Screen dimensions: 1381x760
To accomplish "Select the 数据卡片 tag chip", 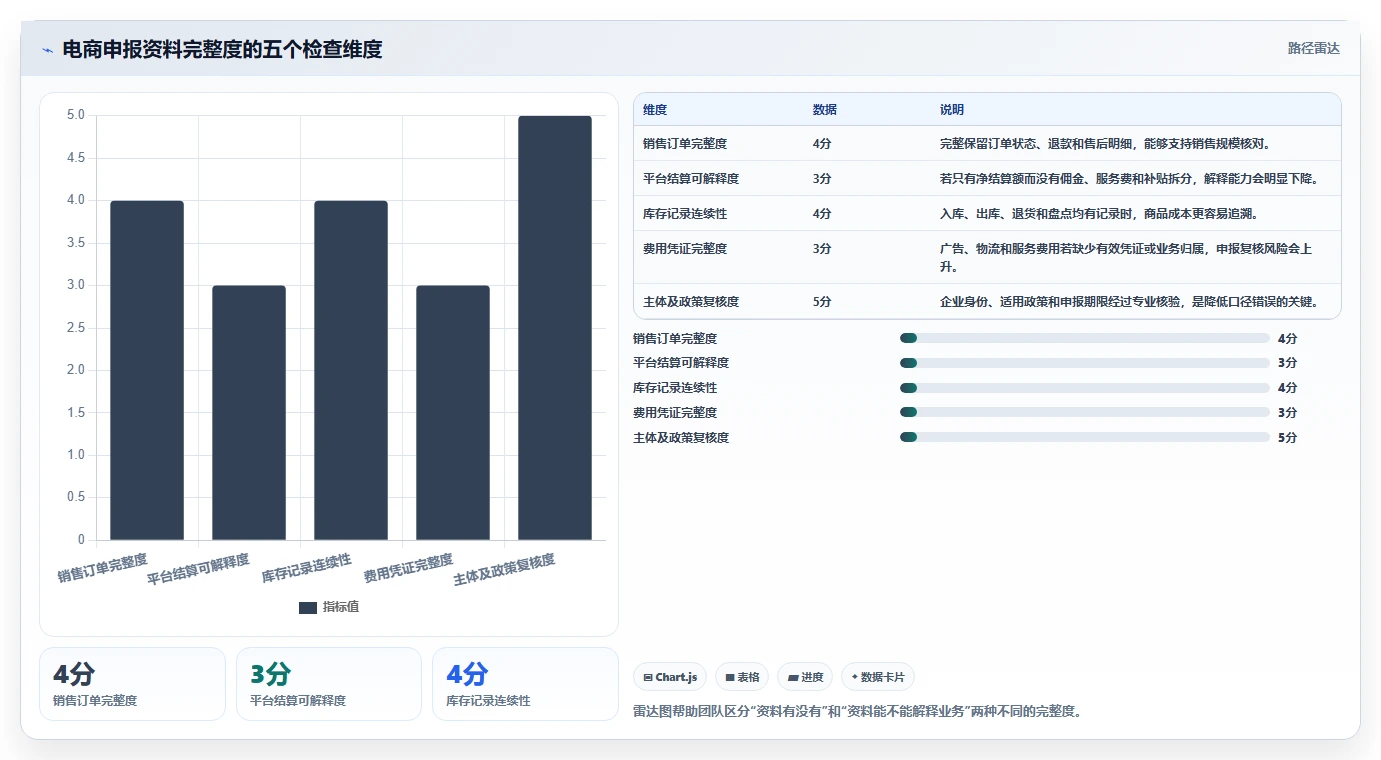I will [x=878, y=677].
